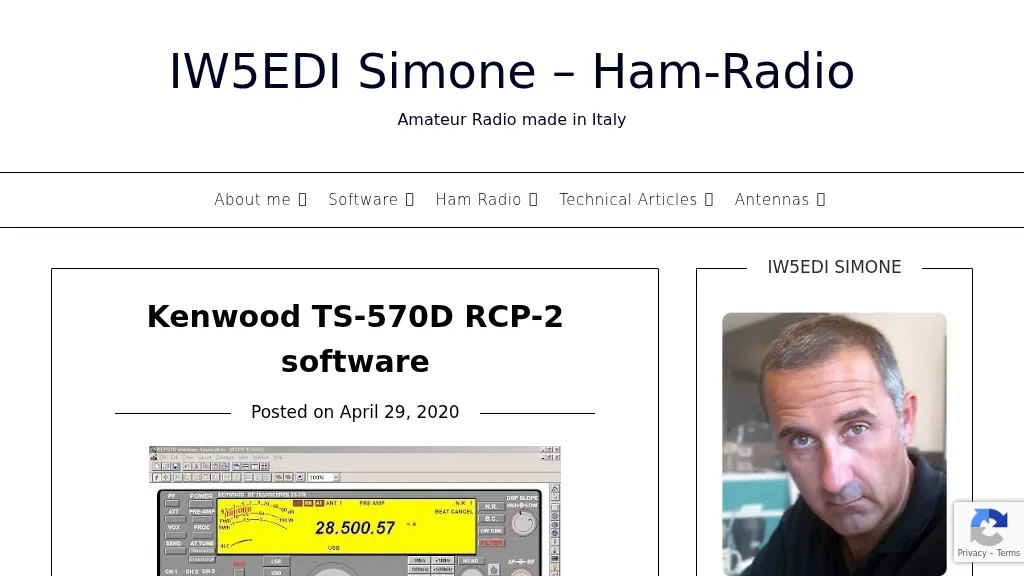1024x576 pixels.
Task: Expand the Ham Radio submenu arrow
Action: [x=533, y=200]
